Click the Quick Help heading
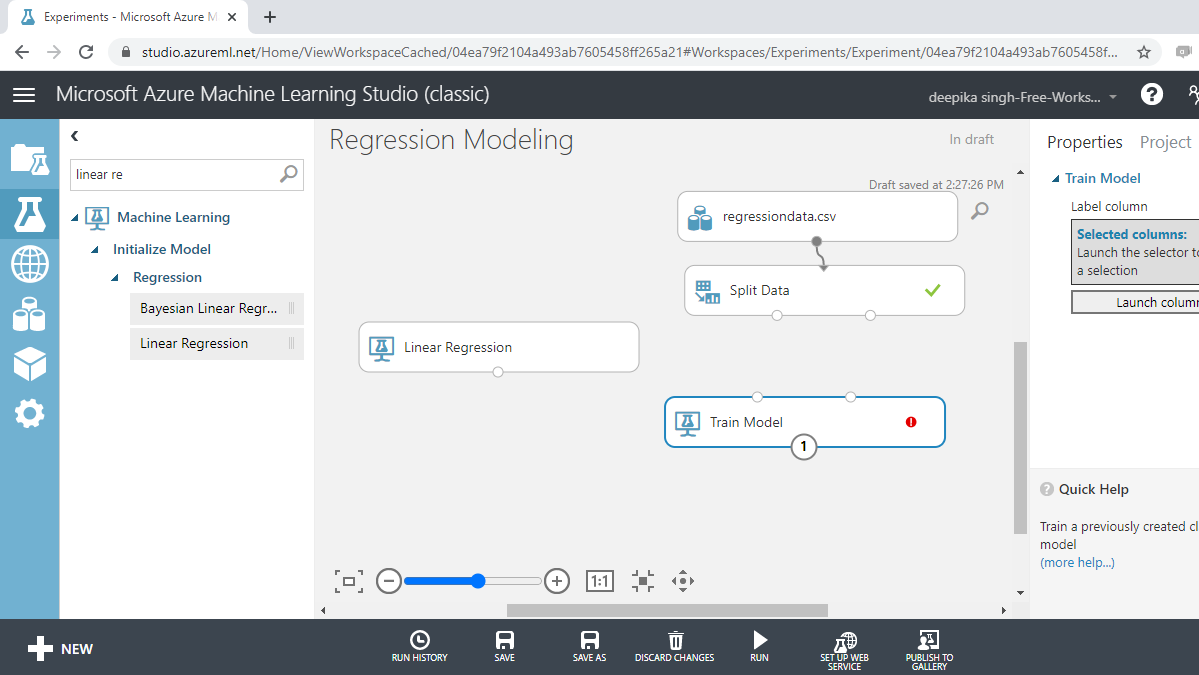 [x=1093, y=489]
